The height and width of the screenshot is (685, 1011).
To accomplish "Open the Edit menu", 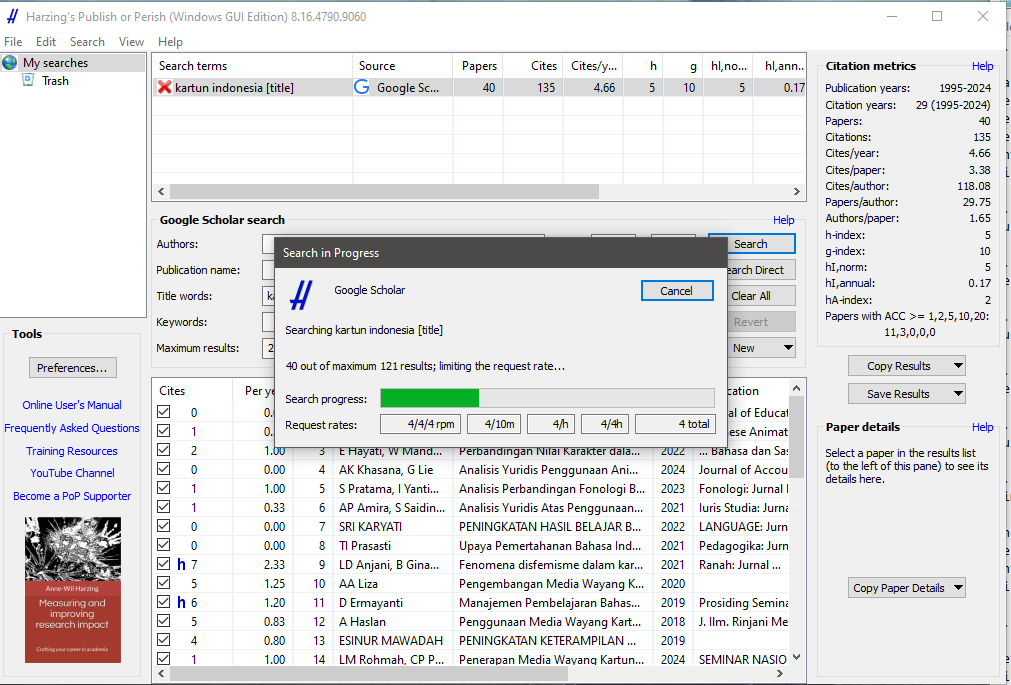I will 46,41.
